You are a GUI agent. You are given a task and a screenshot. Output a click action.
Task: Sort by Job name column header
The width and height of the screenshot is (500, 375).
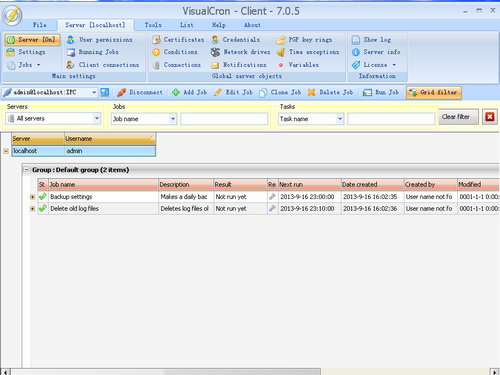103,184
